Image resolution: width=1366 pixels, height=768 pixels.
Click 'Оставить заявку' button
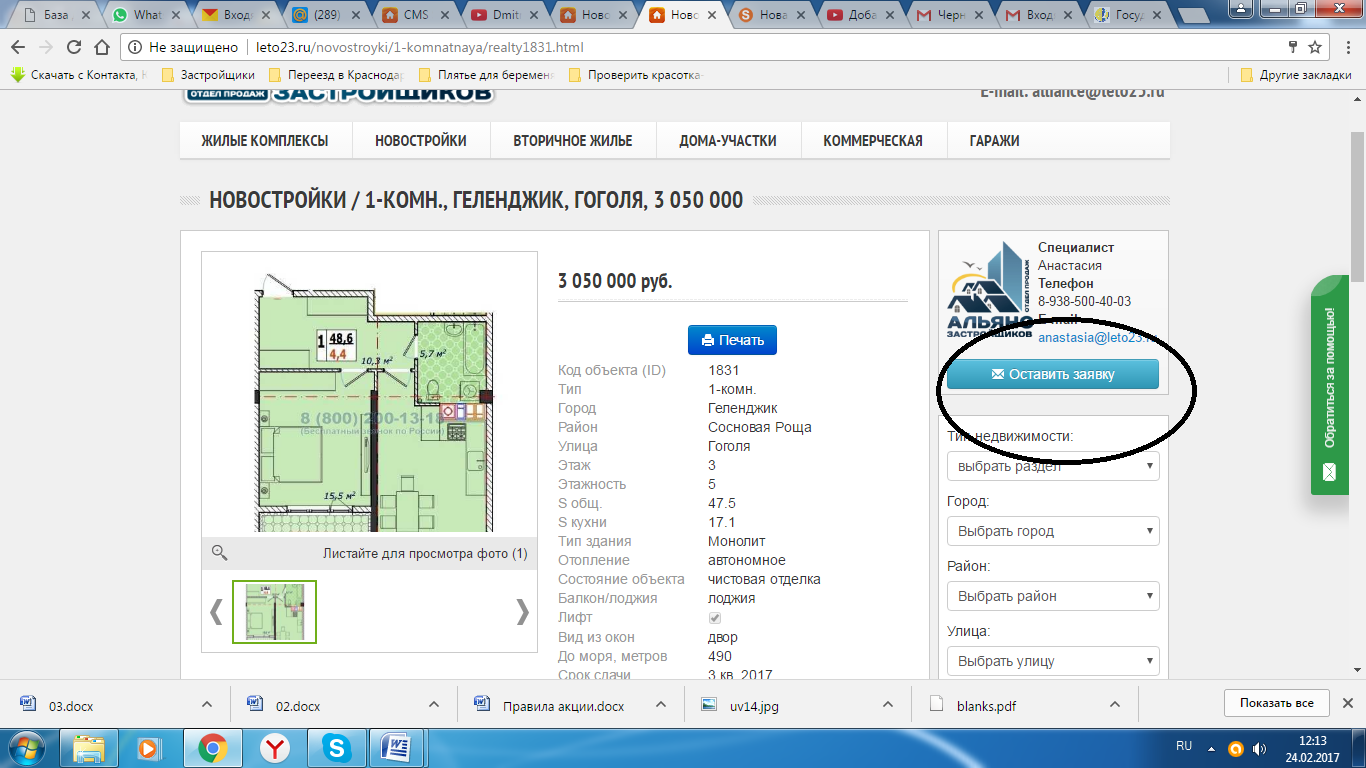pos(1053,375)
